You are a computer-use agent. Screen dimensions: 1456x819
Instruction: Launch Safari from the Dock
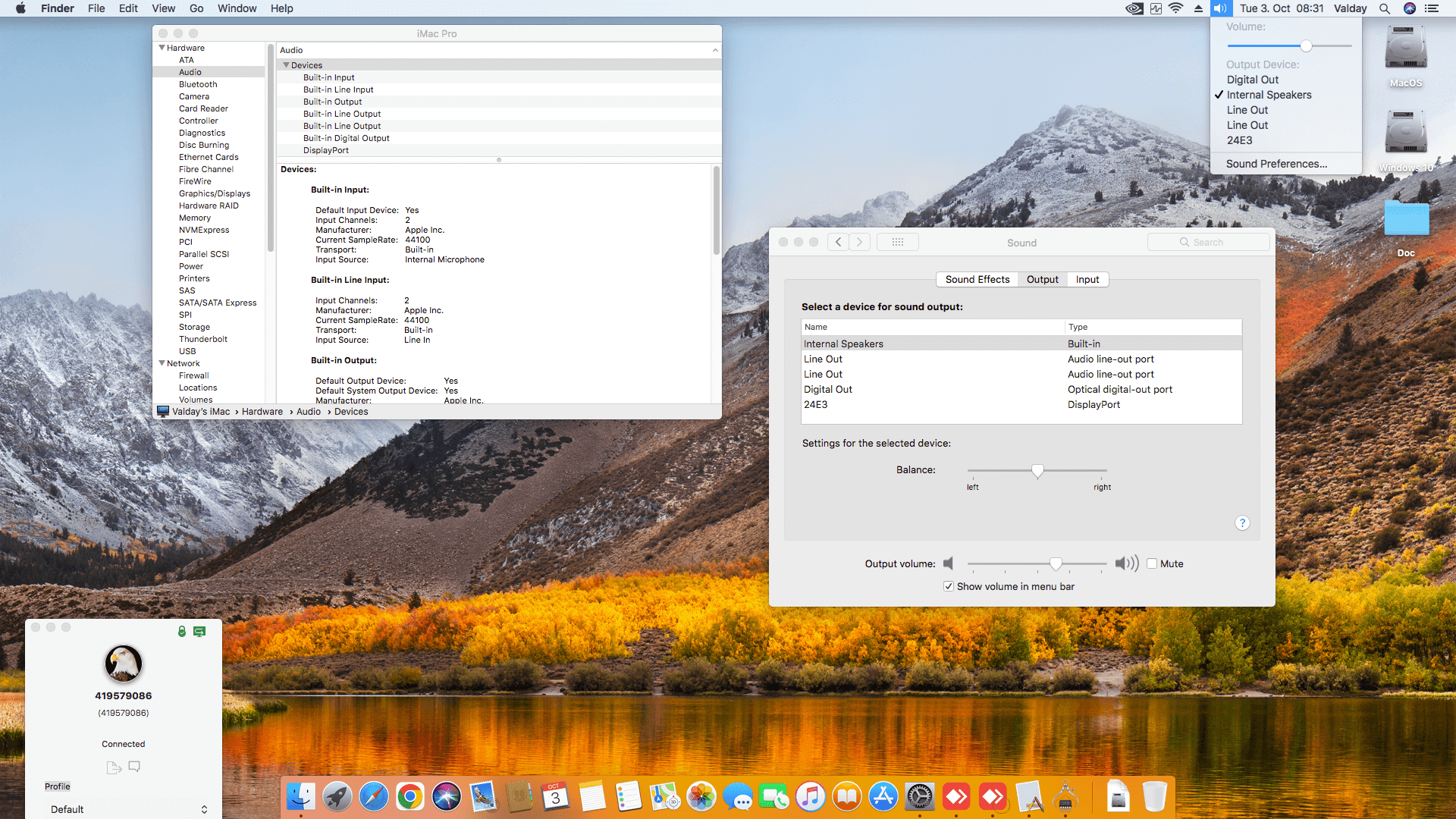374,797
